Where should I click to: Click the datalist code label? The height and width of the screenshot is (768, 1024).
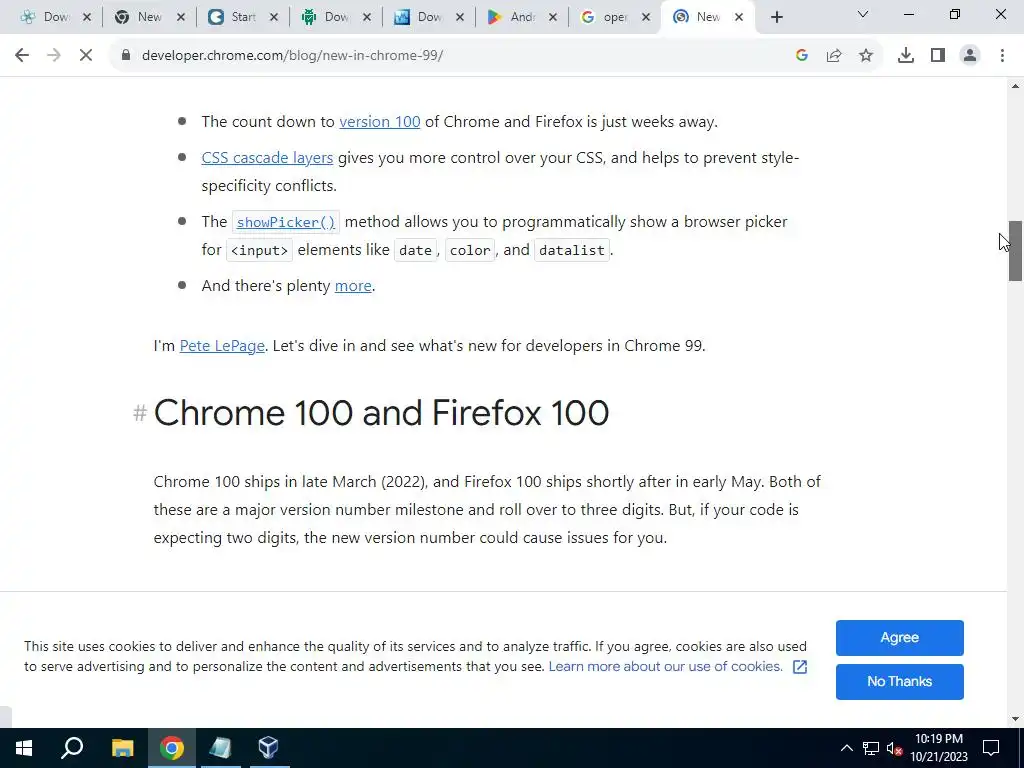[572, 251]
